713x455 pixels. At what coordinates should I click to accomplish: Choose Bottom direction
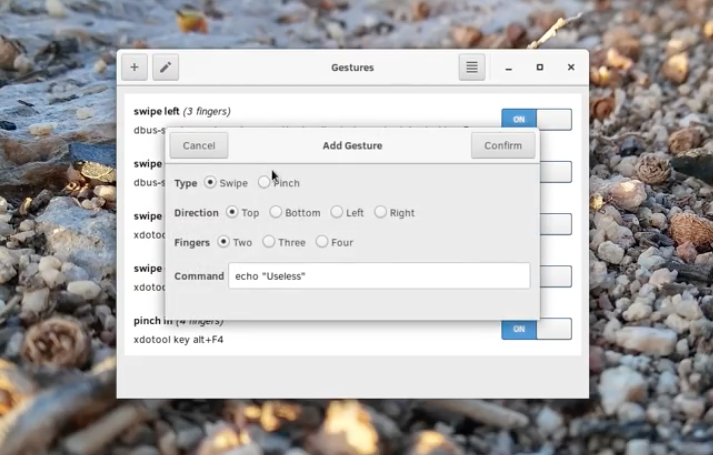(276, 212)
